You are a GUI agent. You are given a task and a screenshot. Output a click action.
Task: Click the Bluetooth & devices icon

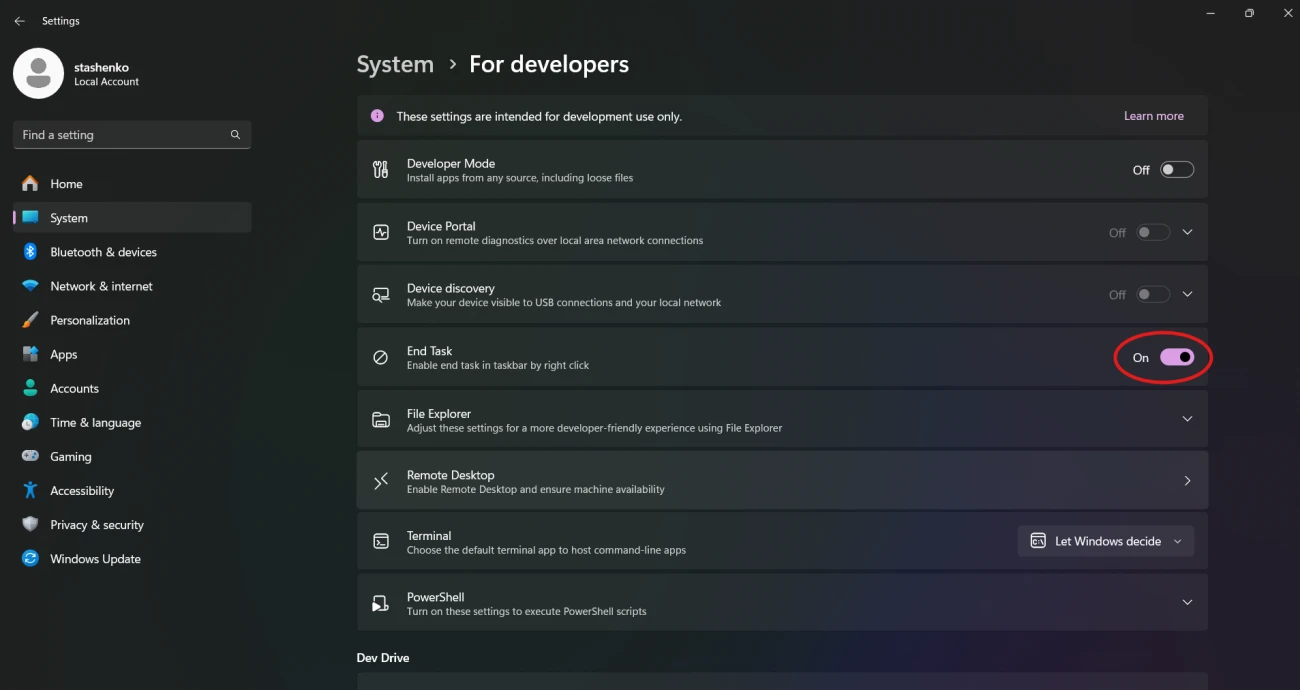click(x=30, y=252)
